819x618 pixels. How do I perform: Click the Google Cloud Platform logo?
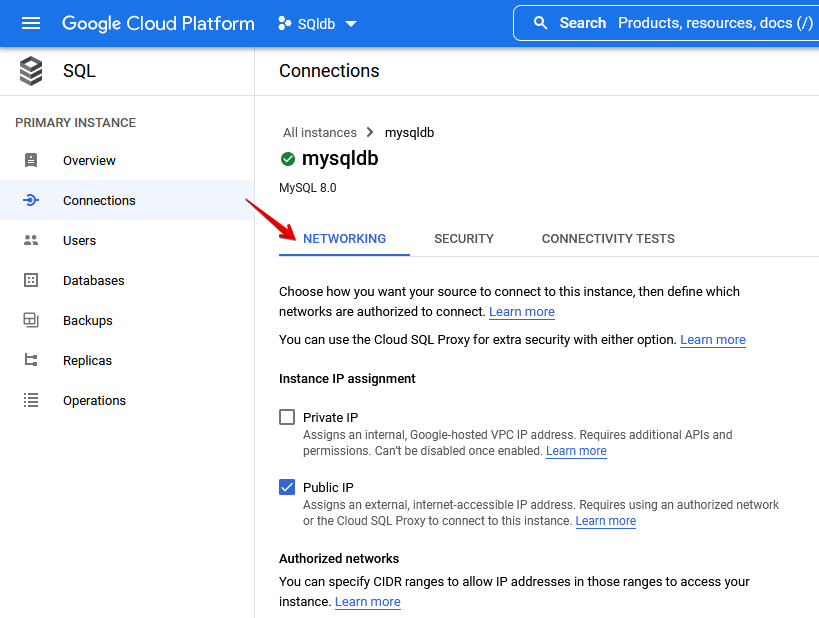coord(158,24)
